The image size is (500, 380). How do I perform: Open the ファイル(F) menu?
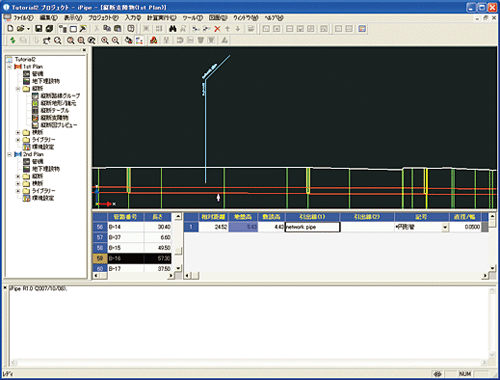23,18
